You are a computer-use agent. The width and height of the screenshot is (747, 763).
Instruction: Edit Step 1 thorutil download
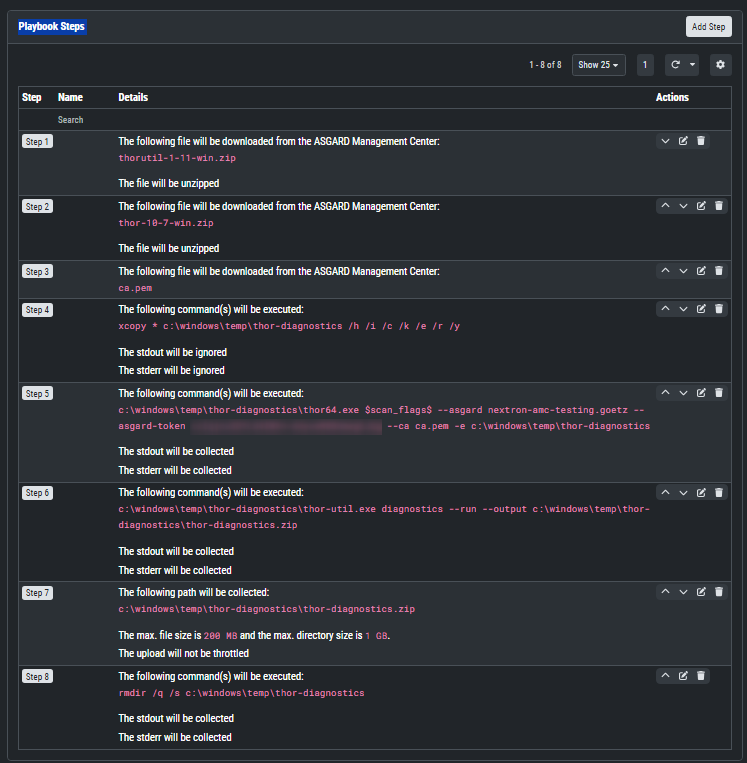click(x=683, y=141)
